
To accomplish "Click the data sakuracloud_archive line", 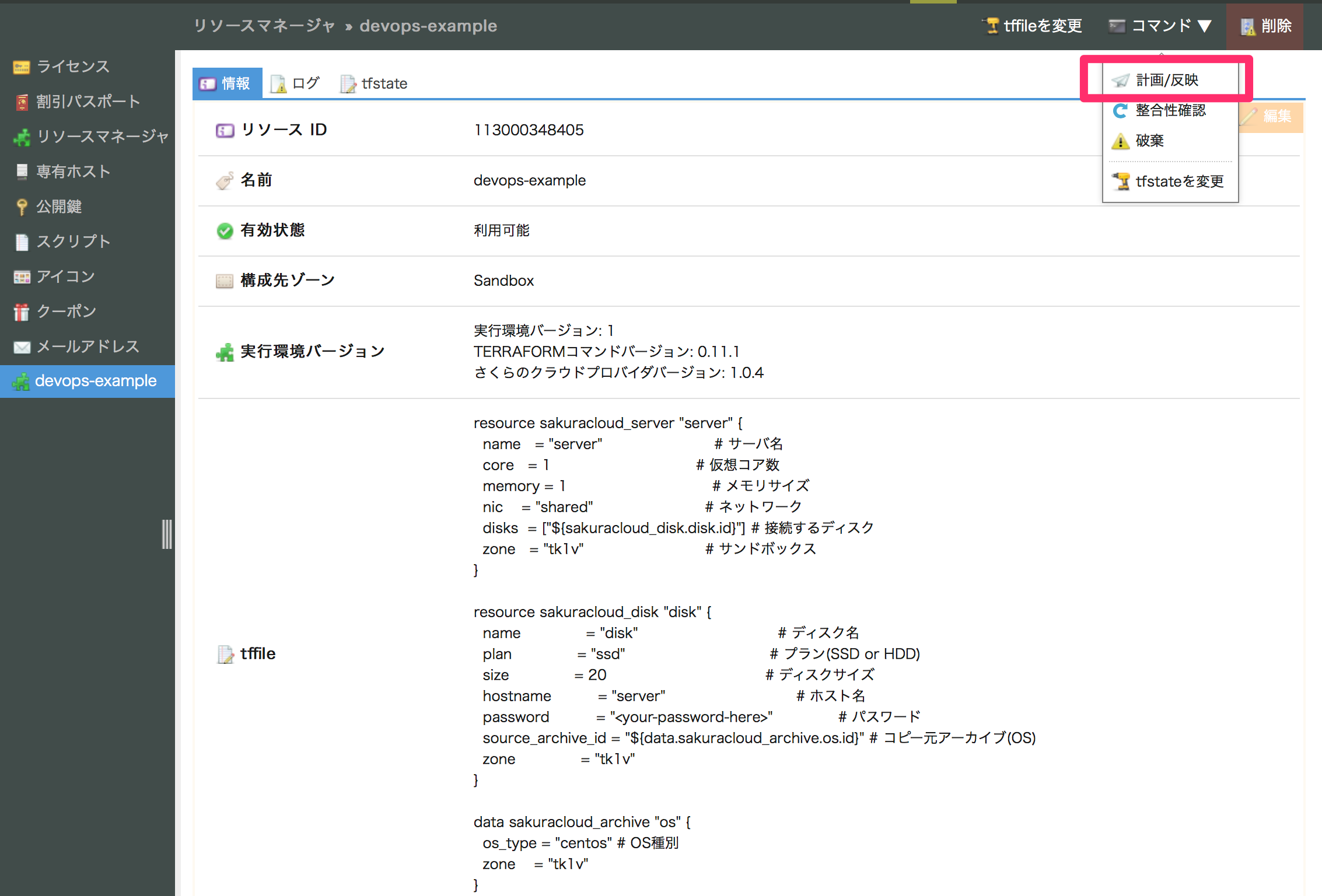I will coord(582,822).
